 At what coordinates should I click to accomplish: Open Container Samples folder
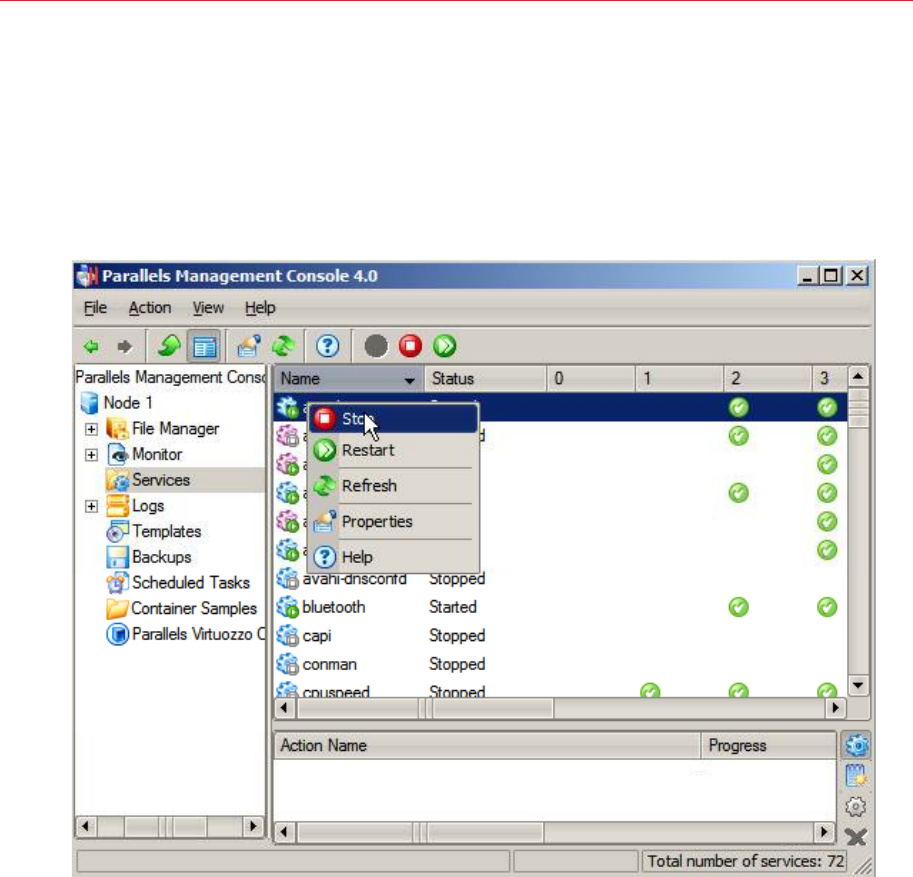[194, 608]
